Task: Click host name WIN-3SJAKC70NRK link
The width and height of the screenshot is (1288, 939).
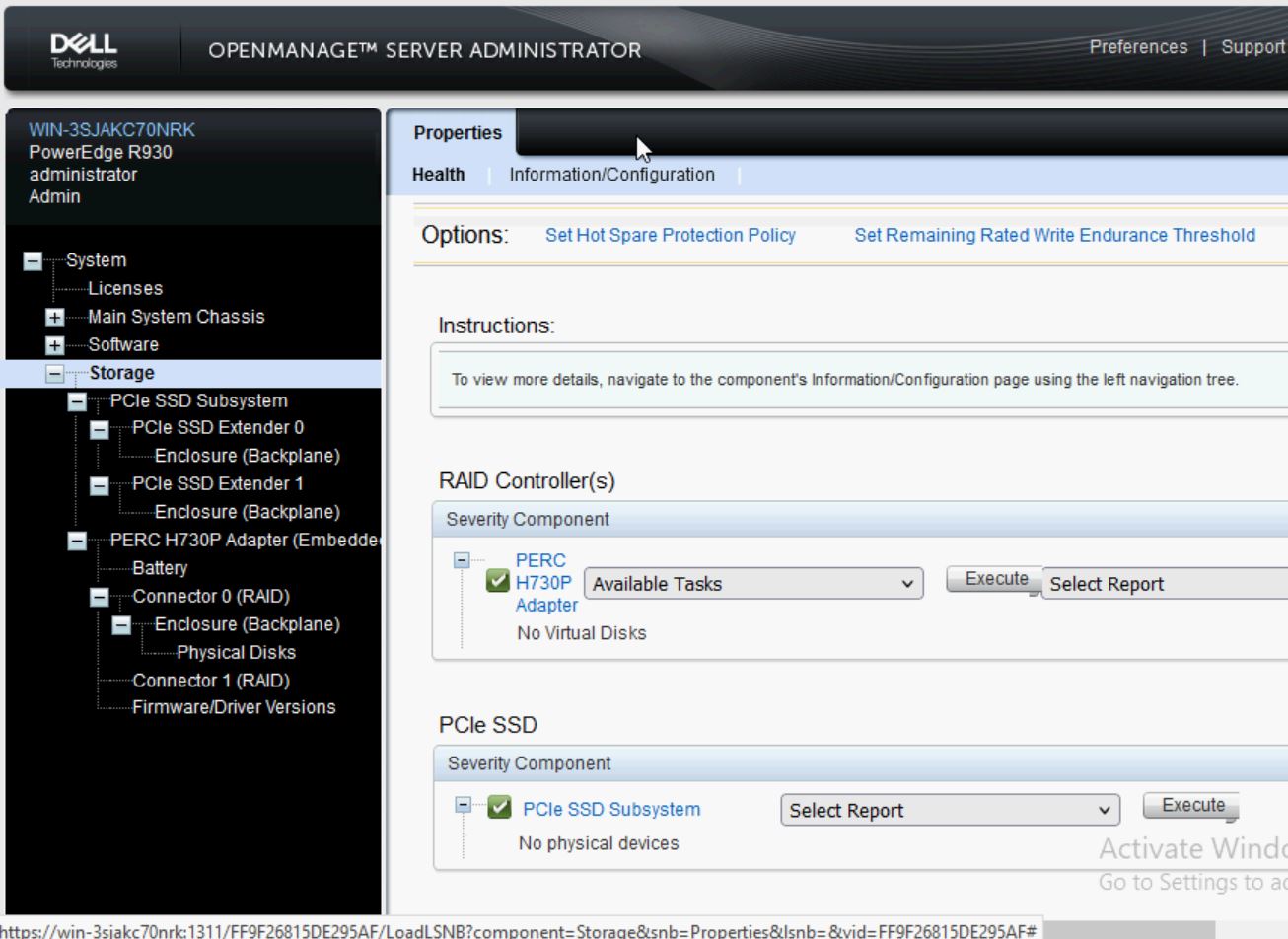Action: pos(111,130)
